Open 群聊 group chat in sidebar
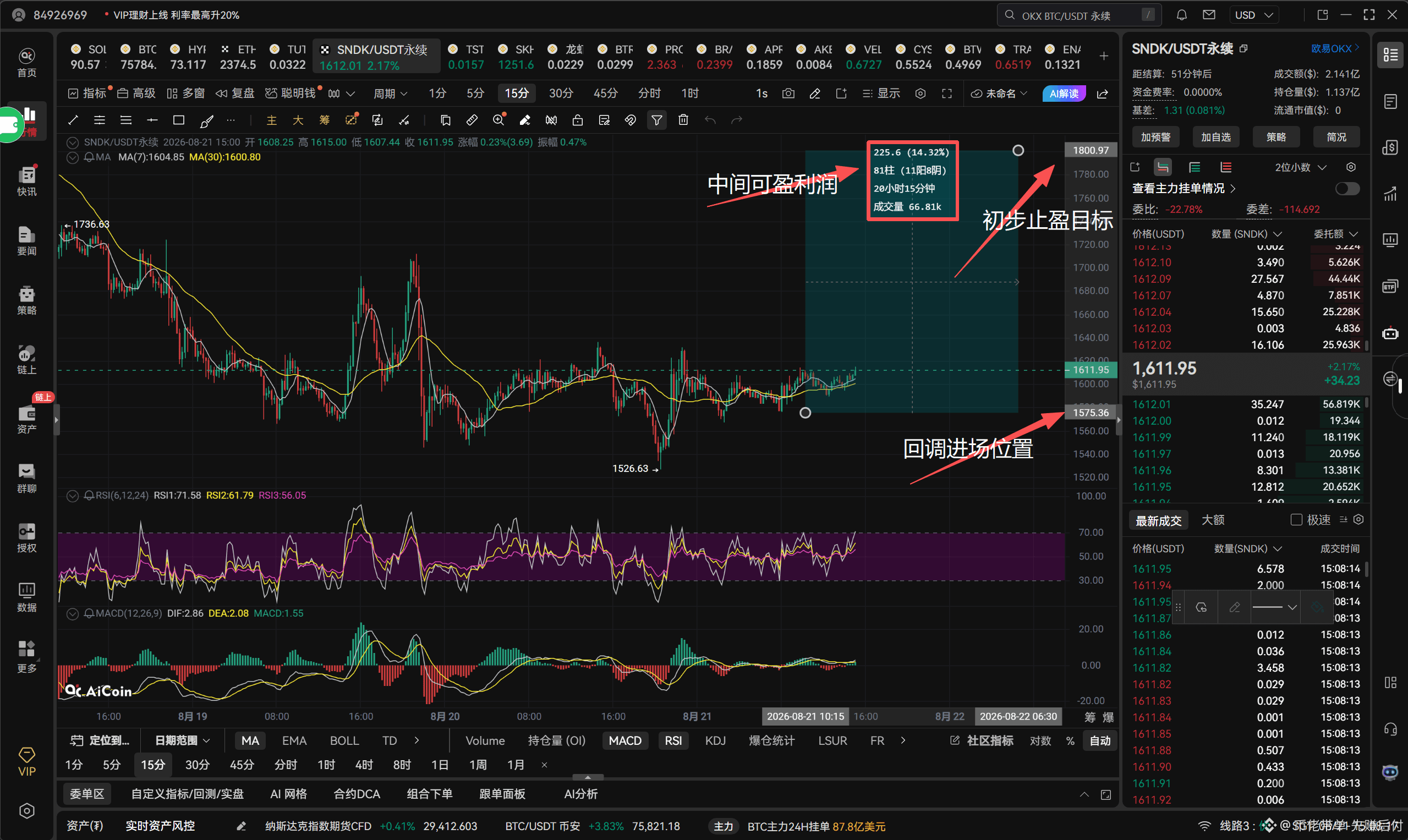Viewport: 1408px width, 840px height. 26,478
